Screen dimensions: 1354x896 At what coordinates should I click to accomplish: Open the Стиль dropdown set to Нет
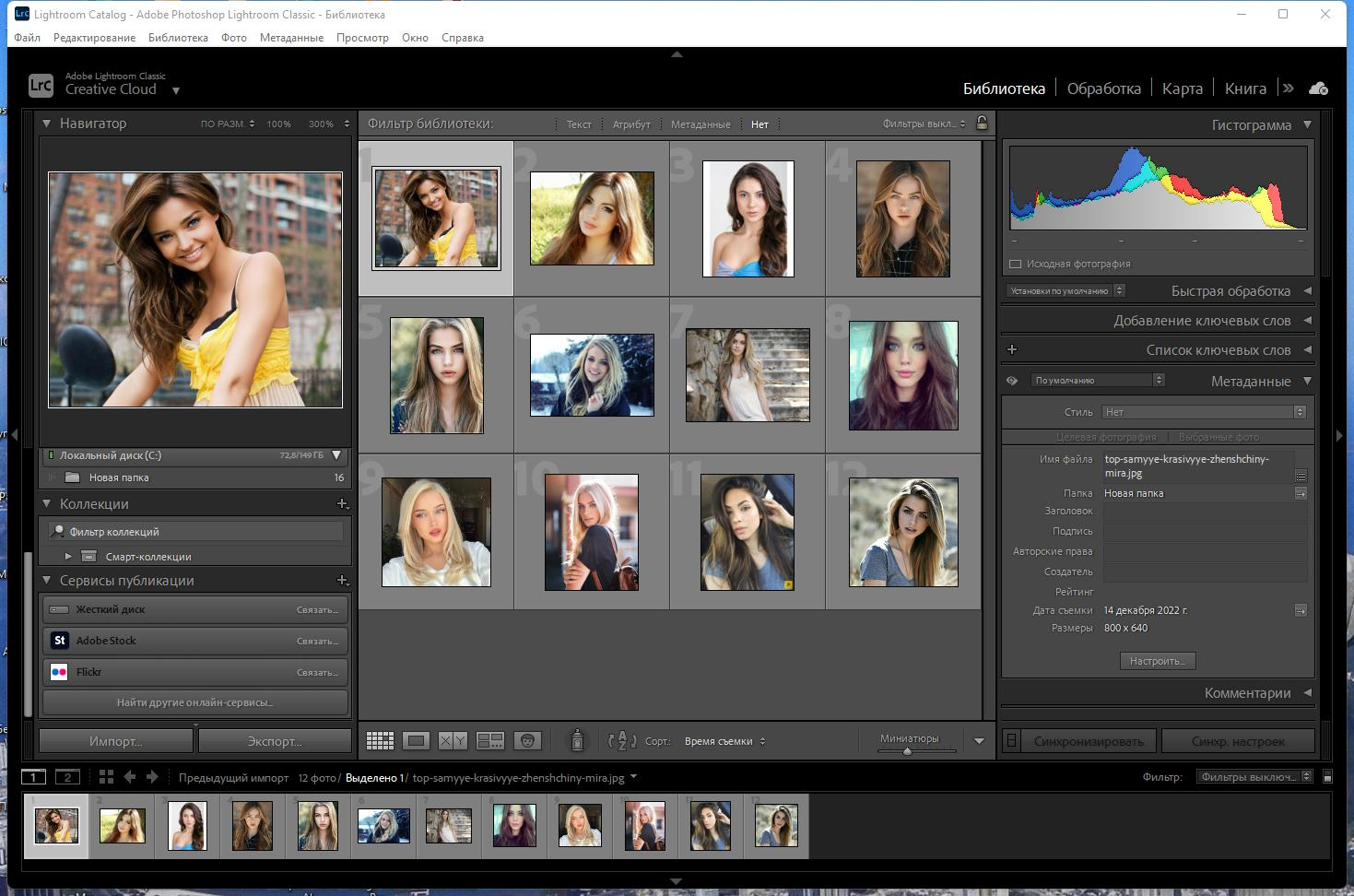(x=1205, y=412)
